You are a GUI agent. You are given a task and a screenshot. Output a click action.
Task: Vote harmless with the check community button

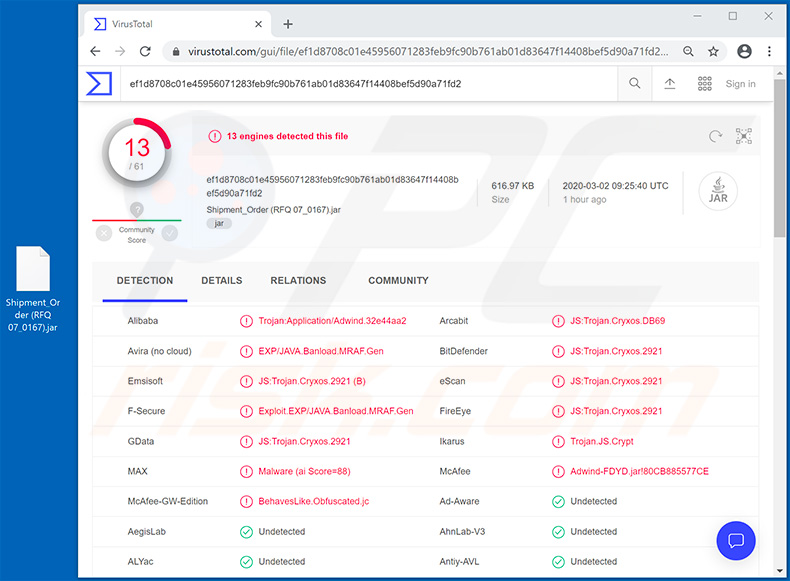click(x=170, y=233)
